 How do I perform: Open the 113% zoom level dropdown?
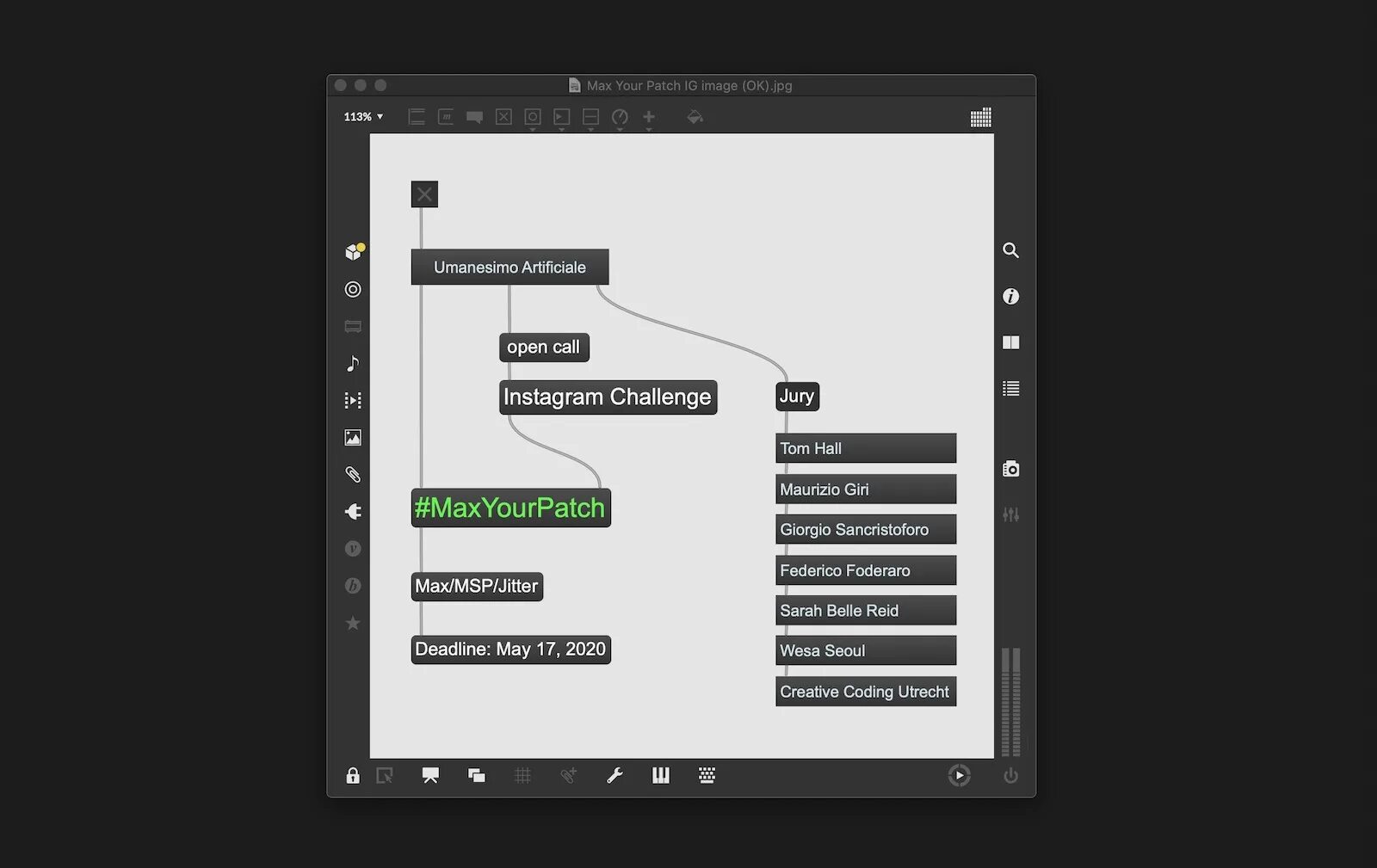click(x=363, y=117)
